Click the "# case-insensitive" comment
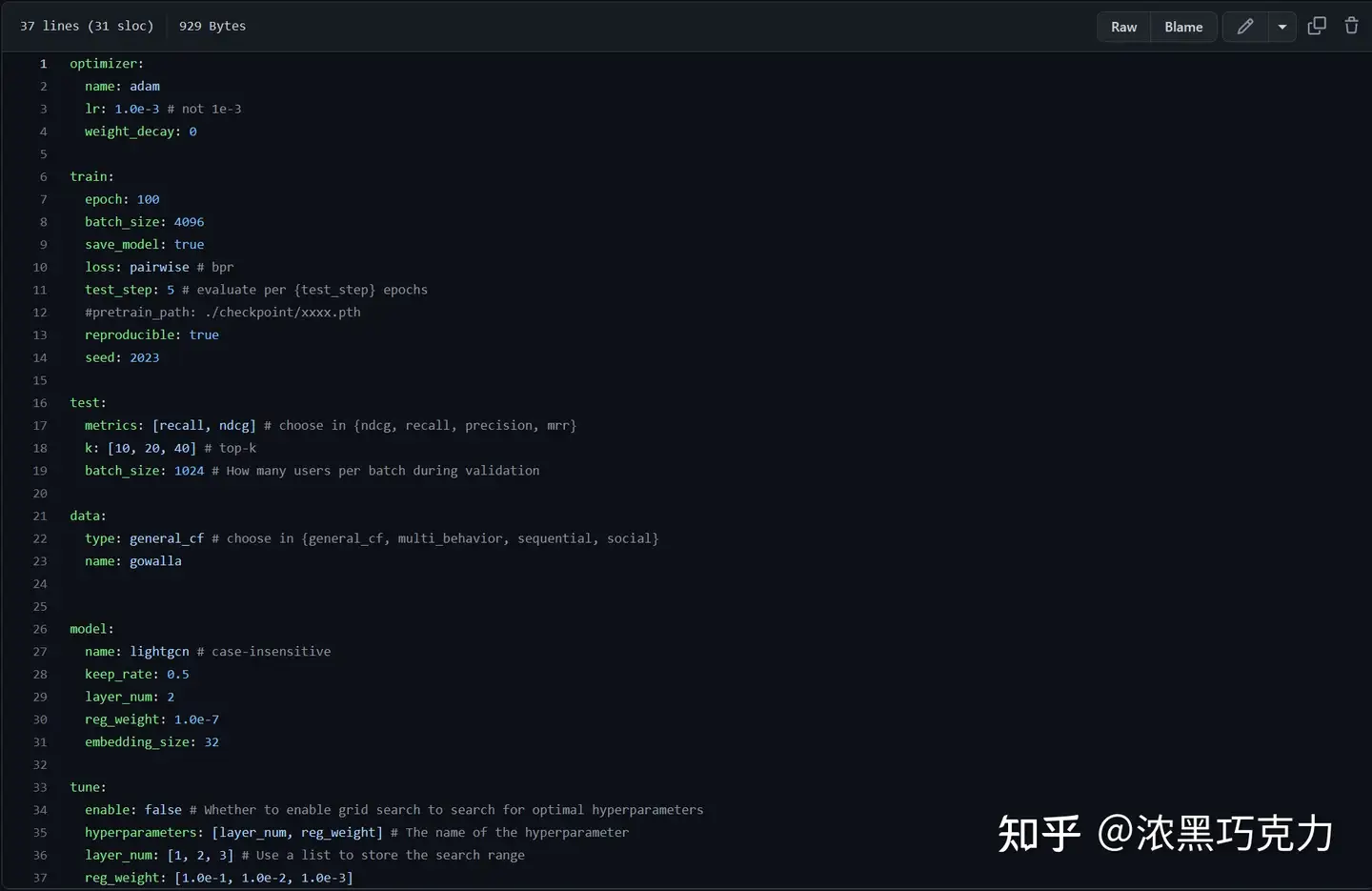This screenshot has width=1372, height=891. pos(265,652)
